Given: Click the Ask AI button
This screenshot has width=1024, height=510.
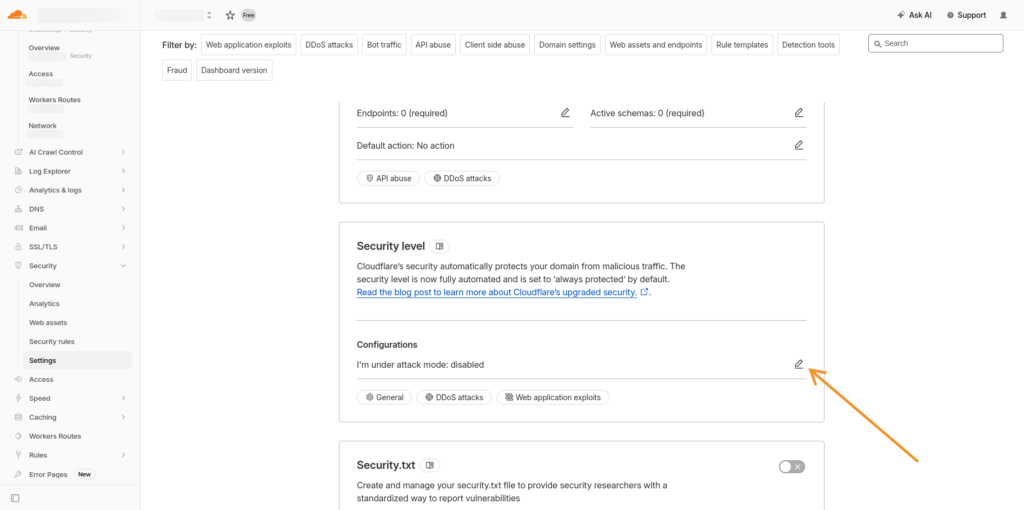Looking at the screenshot, I should 914,15.
